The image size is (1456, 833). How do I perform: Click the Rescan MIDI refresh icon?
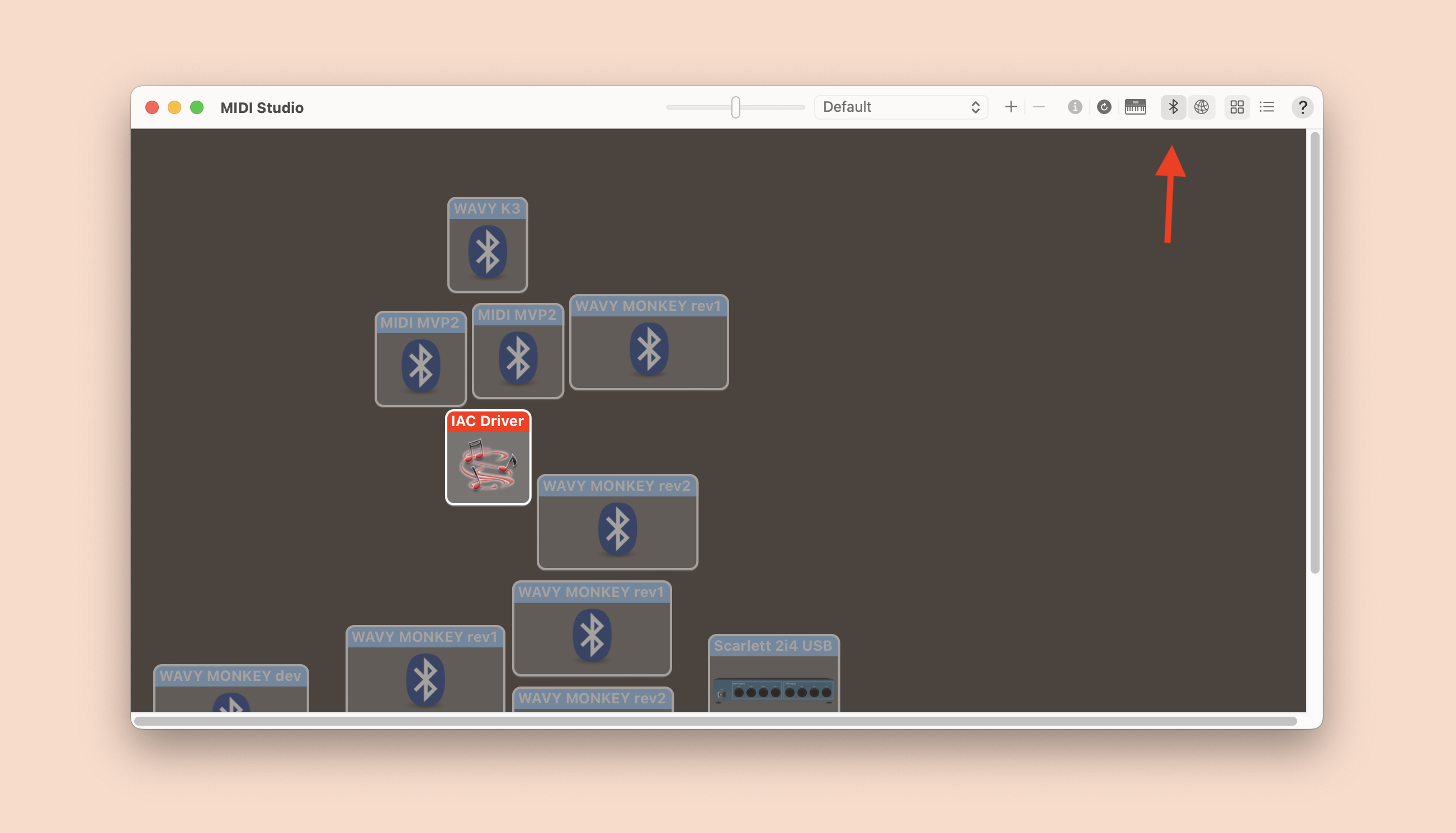point(1104,107)
